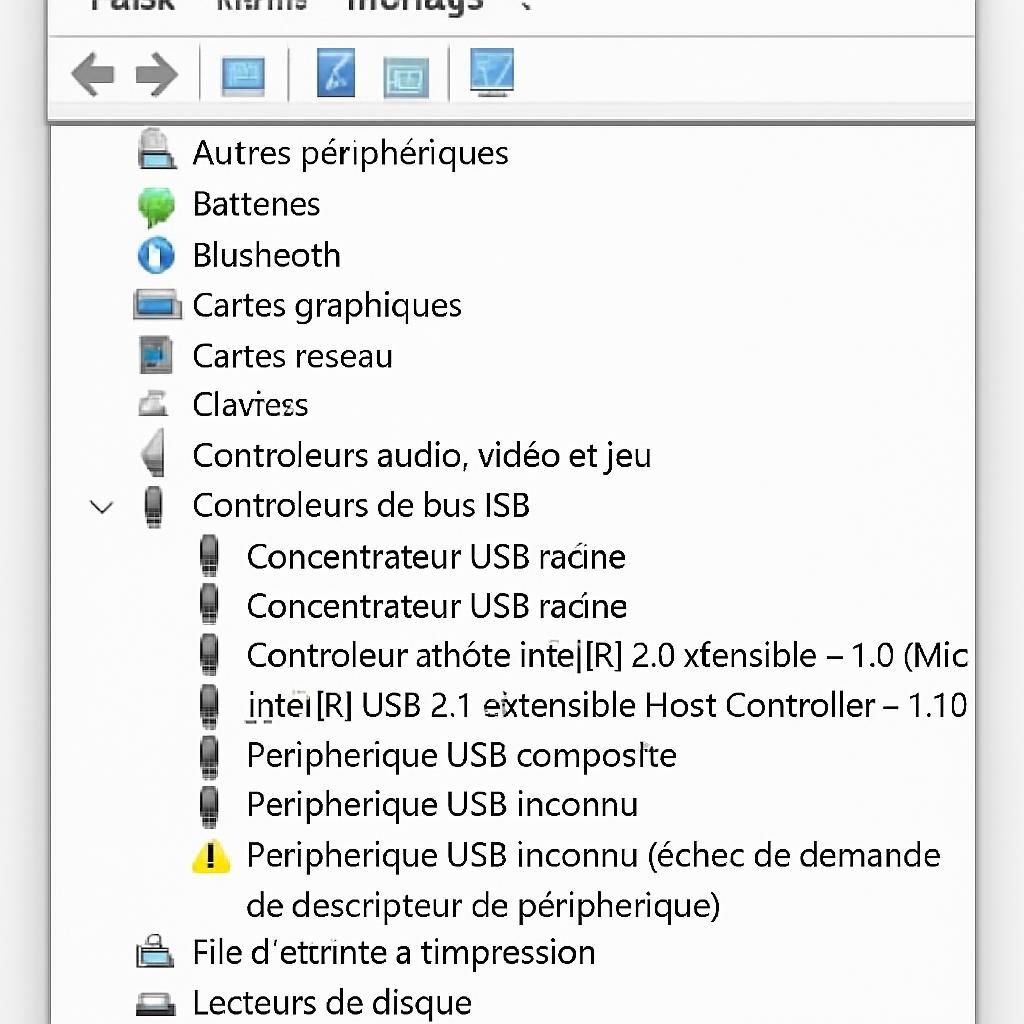Viewport: 1024px width, 1024px height.
Task: Click the Blusheoth blue icon
Action: (x=156, y=255)
